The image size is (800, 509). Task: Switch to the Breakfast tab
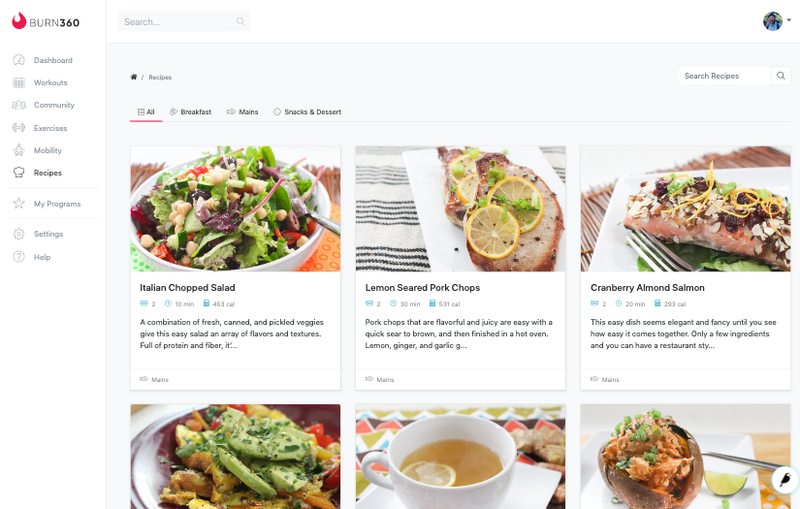190,112
